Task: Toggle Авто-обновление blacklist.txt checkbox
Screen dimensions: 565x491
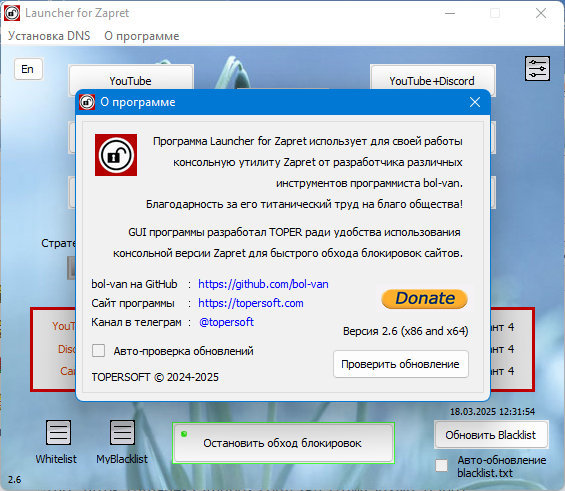Action: (441, 465)
